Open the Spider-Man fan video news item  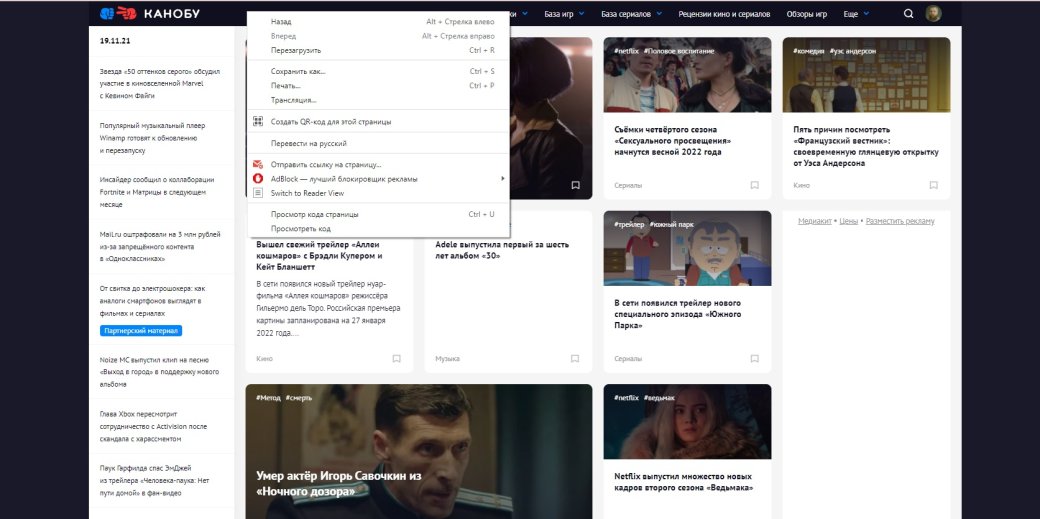tap(155, 481)
